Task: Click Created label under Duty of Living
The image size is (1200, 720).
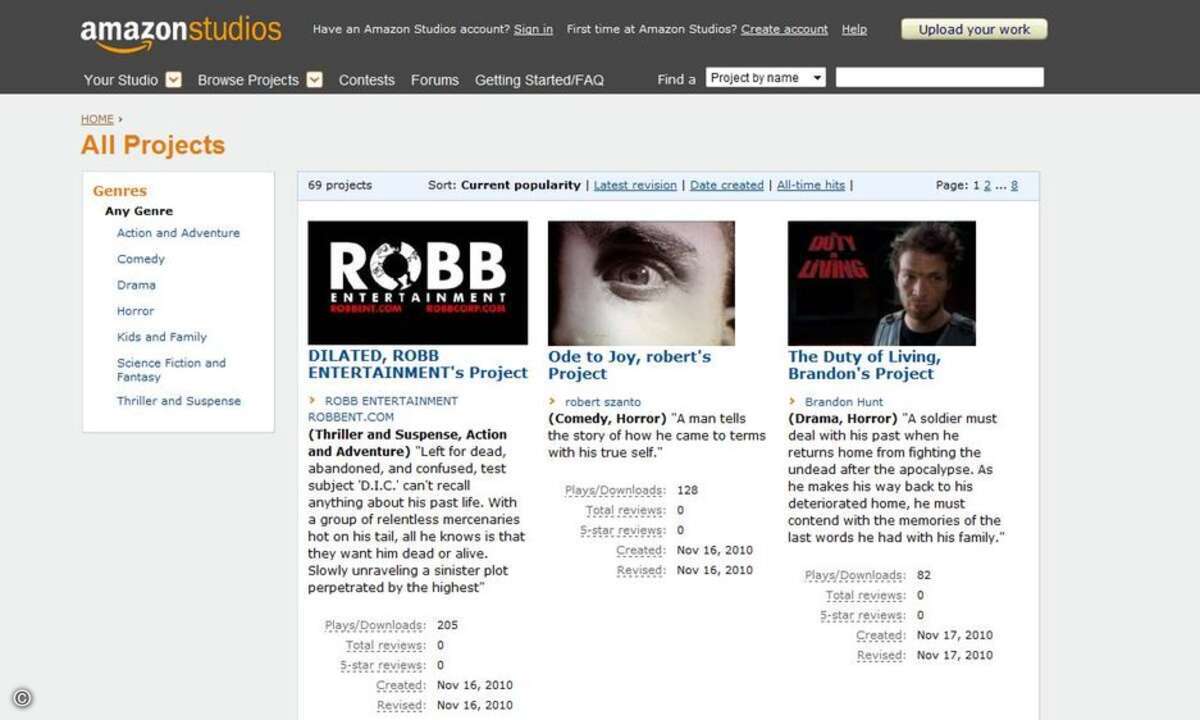Action: point(881,635)
